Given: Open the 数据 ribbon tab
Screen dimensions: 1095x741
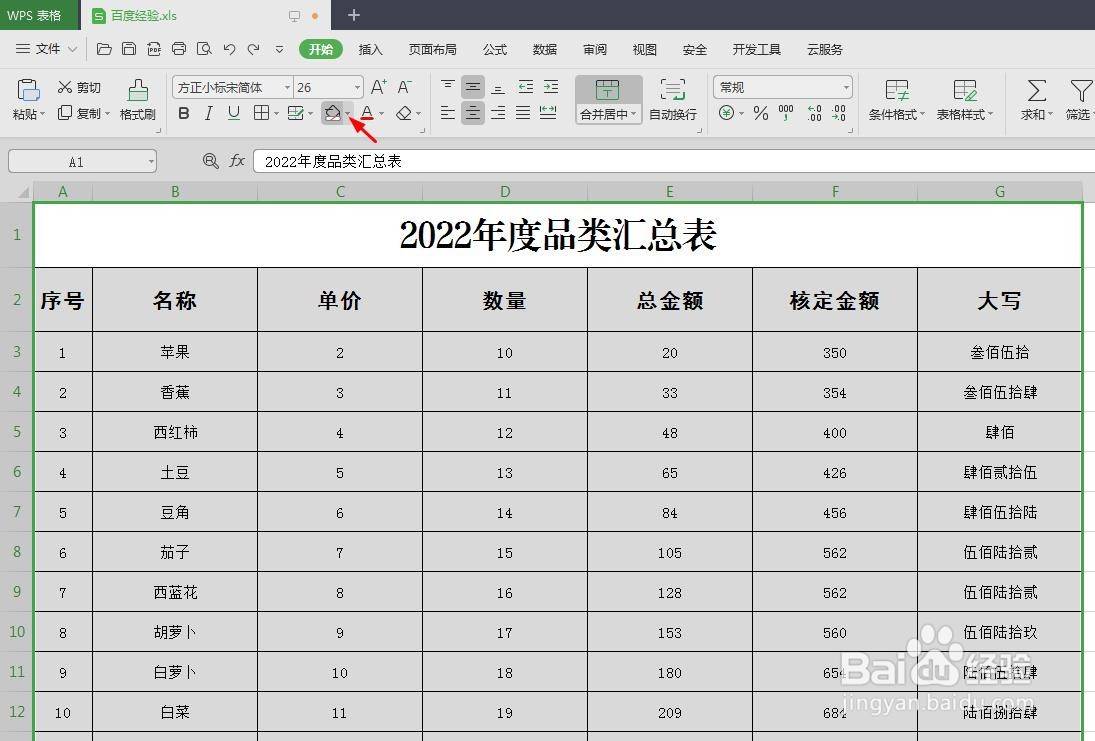Looking at the screenshot, I should 544,48.
